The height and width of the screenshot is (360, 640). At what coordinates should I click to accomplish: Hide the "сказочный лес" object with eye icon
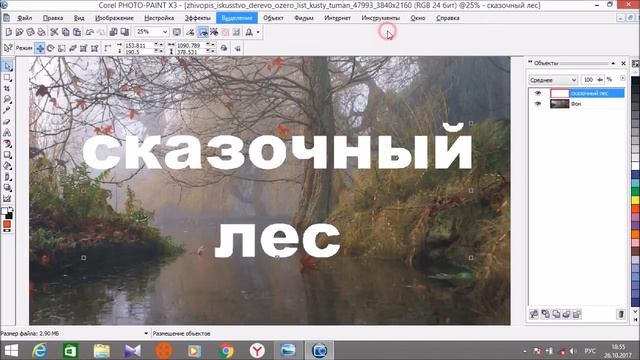[538, 93]
